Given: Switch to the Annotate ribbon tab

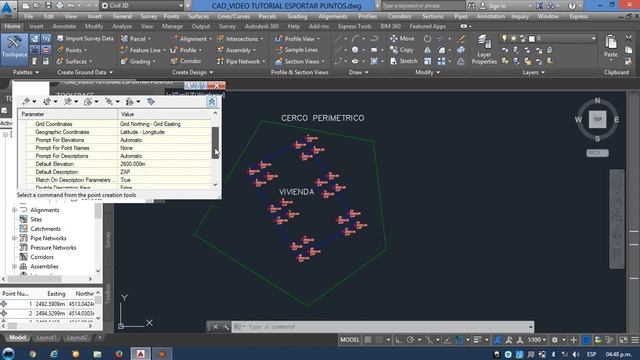Looking at the screenshot, I should 64,26.
